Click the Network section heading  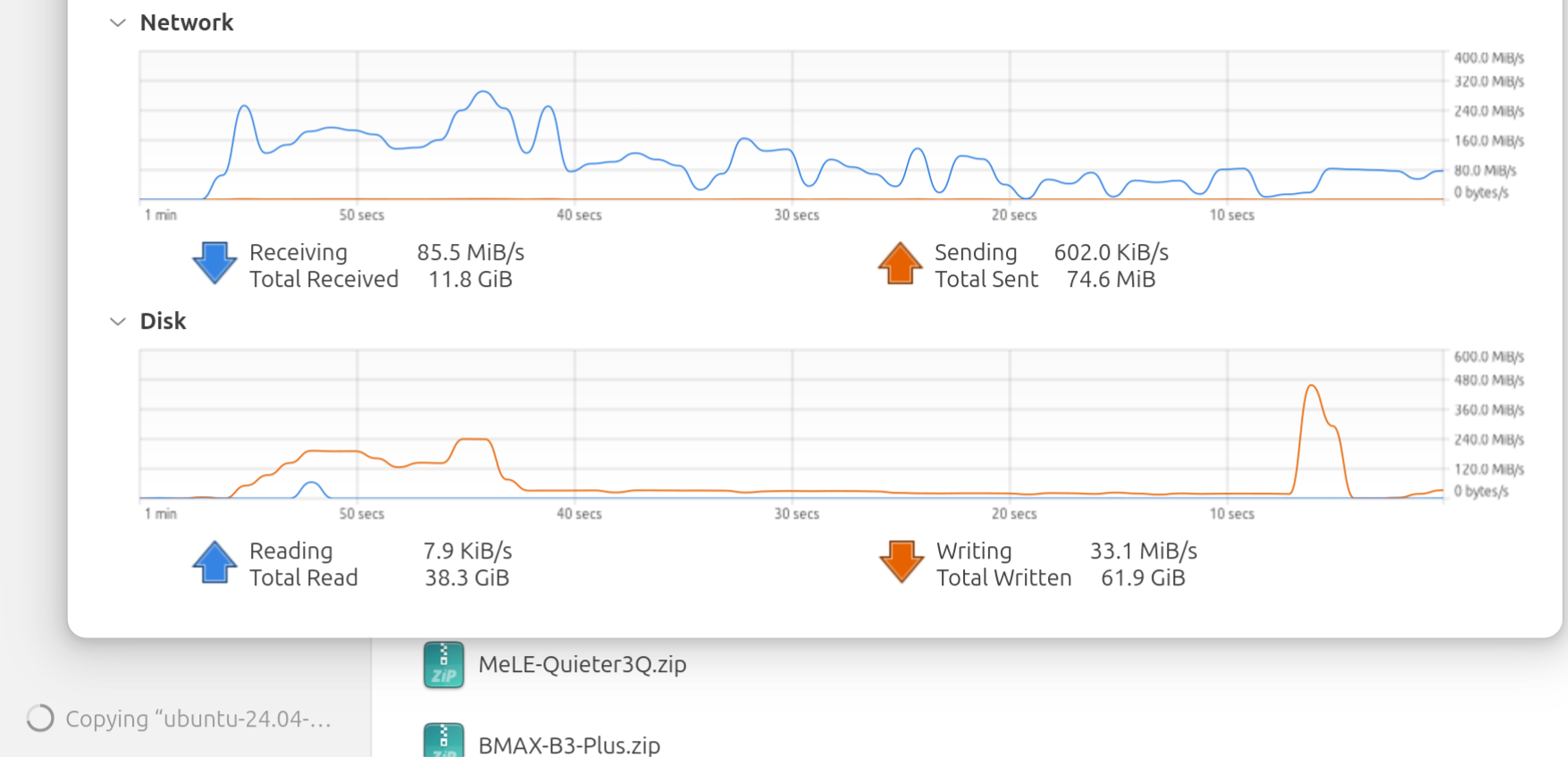pyautogui.click(x=187, y=22)
